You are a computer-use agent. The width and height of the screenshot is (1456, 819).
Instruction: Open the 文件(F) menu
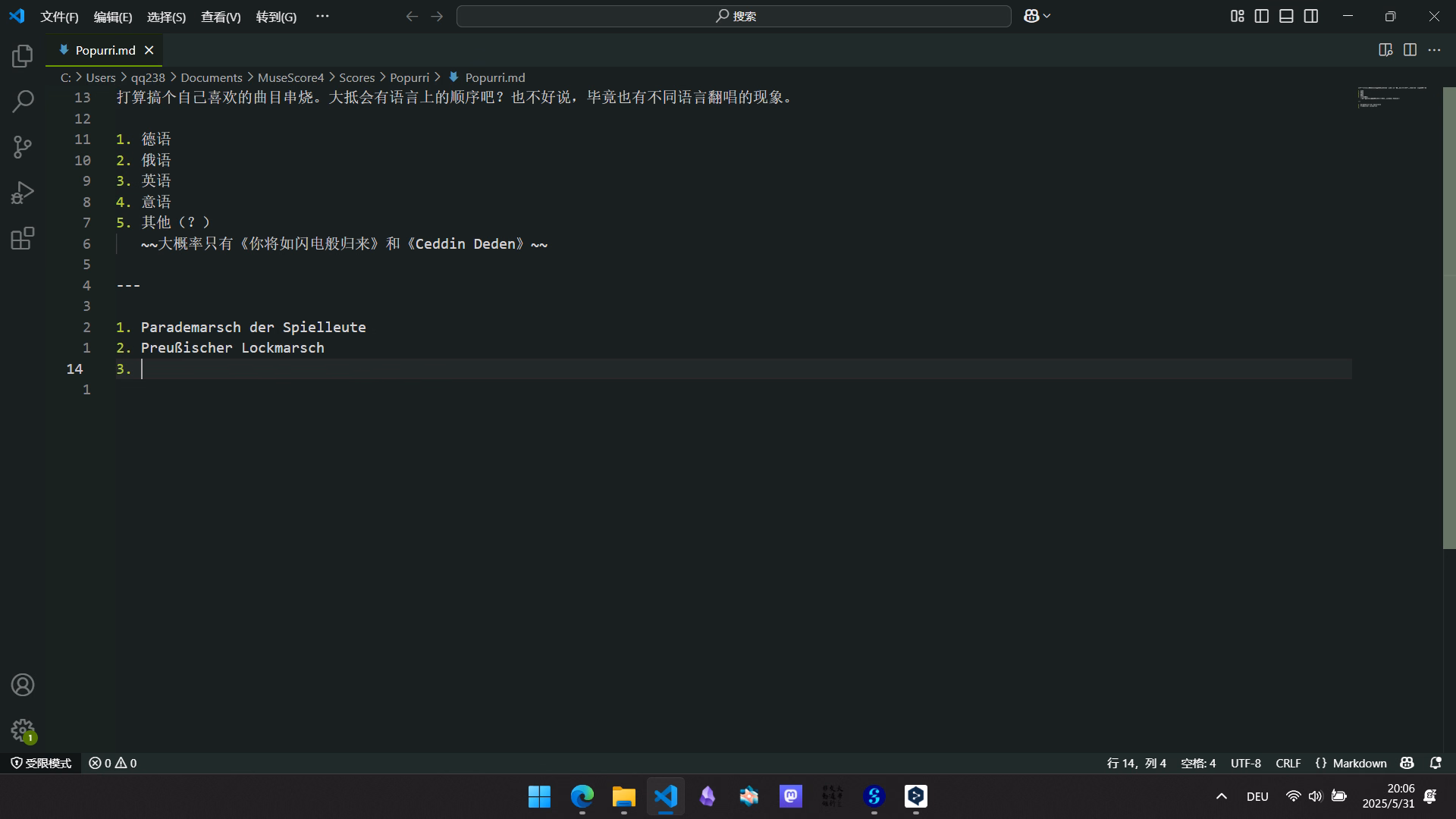coord(59,17)
